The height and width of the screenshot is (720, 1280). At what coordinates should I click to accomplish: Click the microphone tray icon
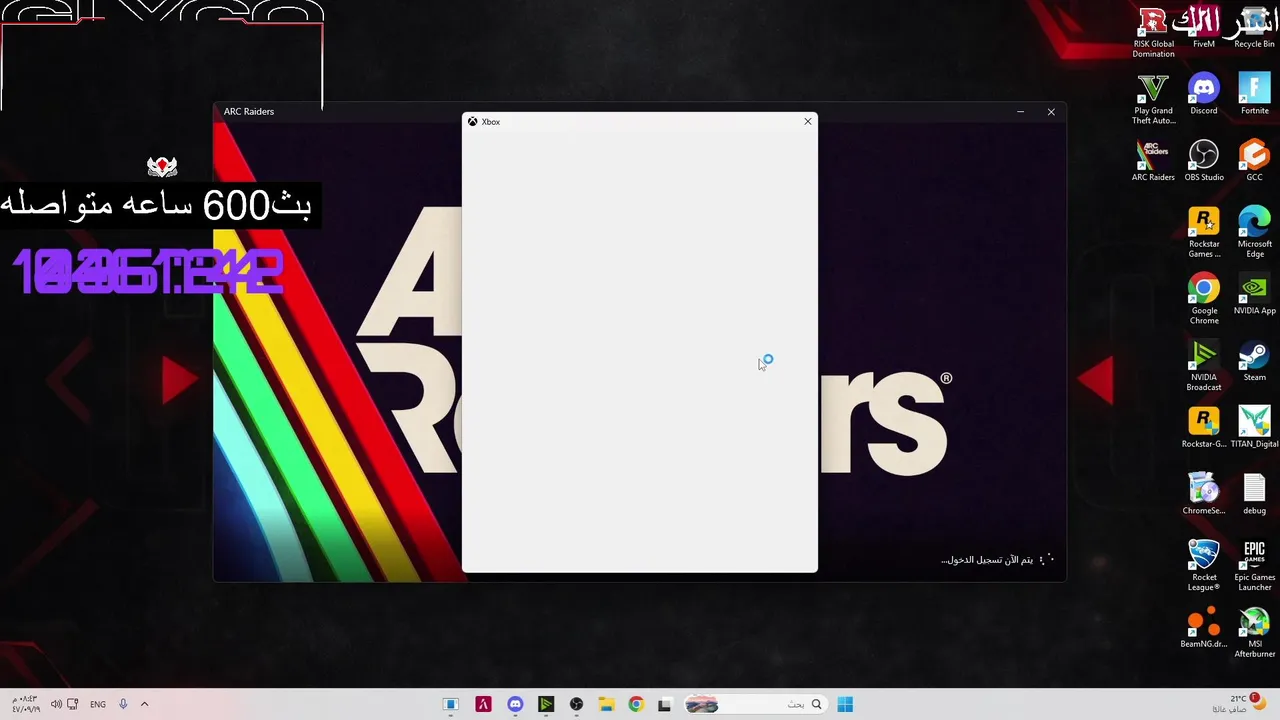pos(123,704)
